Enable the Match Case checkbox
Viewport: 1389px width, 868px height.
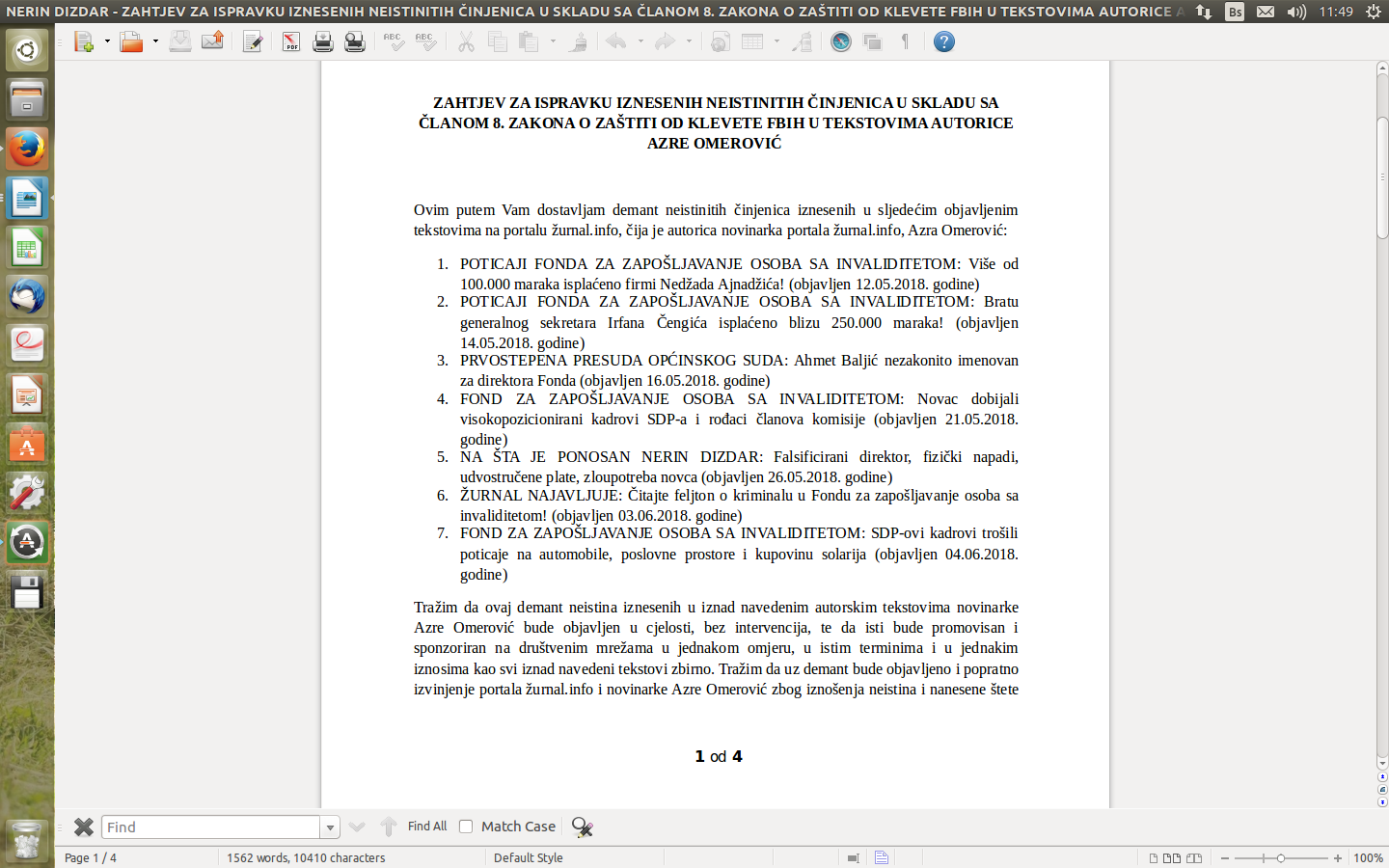[466, 827]
